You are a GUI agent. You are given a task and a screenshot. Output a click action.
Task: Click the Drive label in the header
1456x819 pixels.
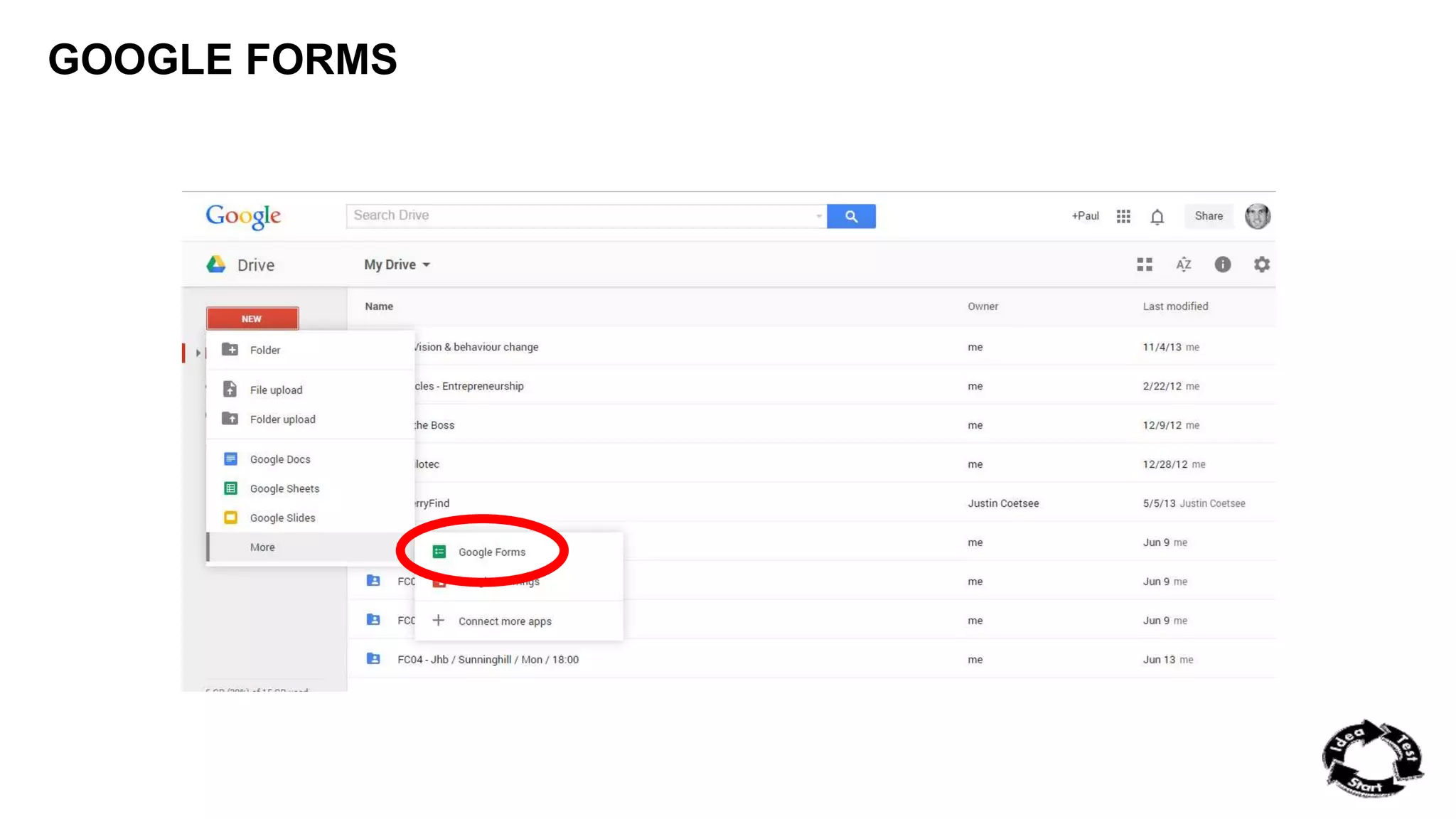(256, 265)
